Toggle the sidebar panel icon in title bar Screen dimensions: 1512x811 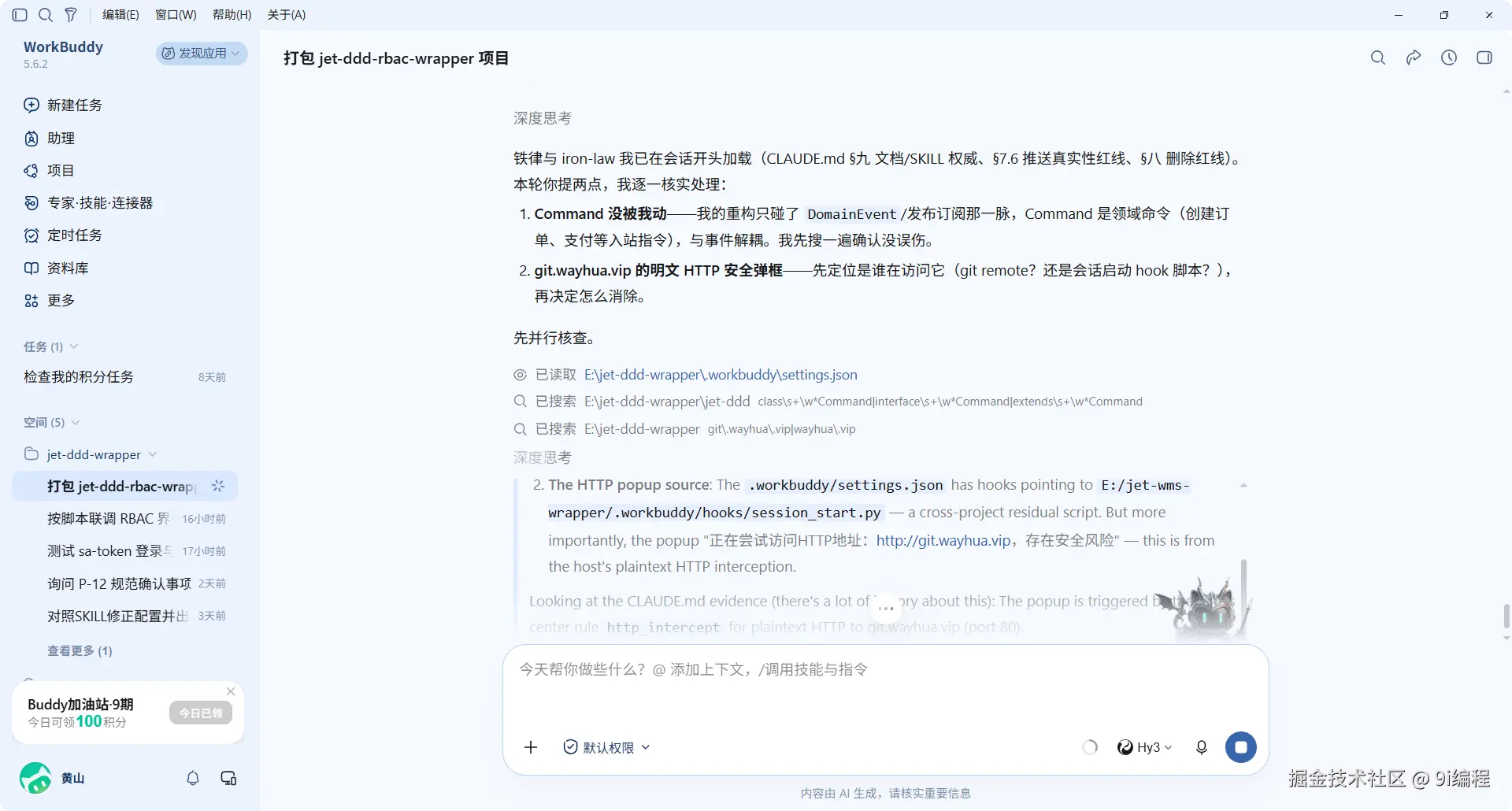click(x=20, y=15)
